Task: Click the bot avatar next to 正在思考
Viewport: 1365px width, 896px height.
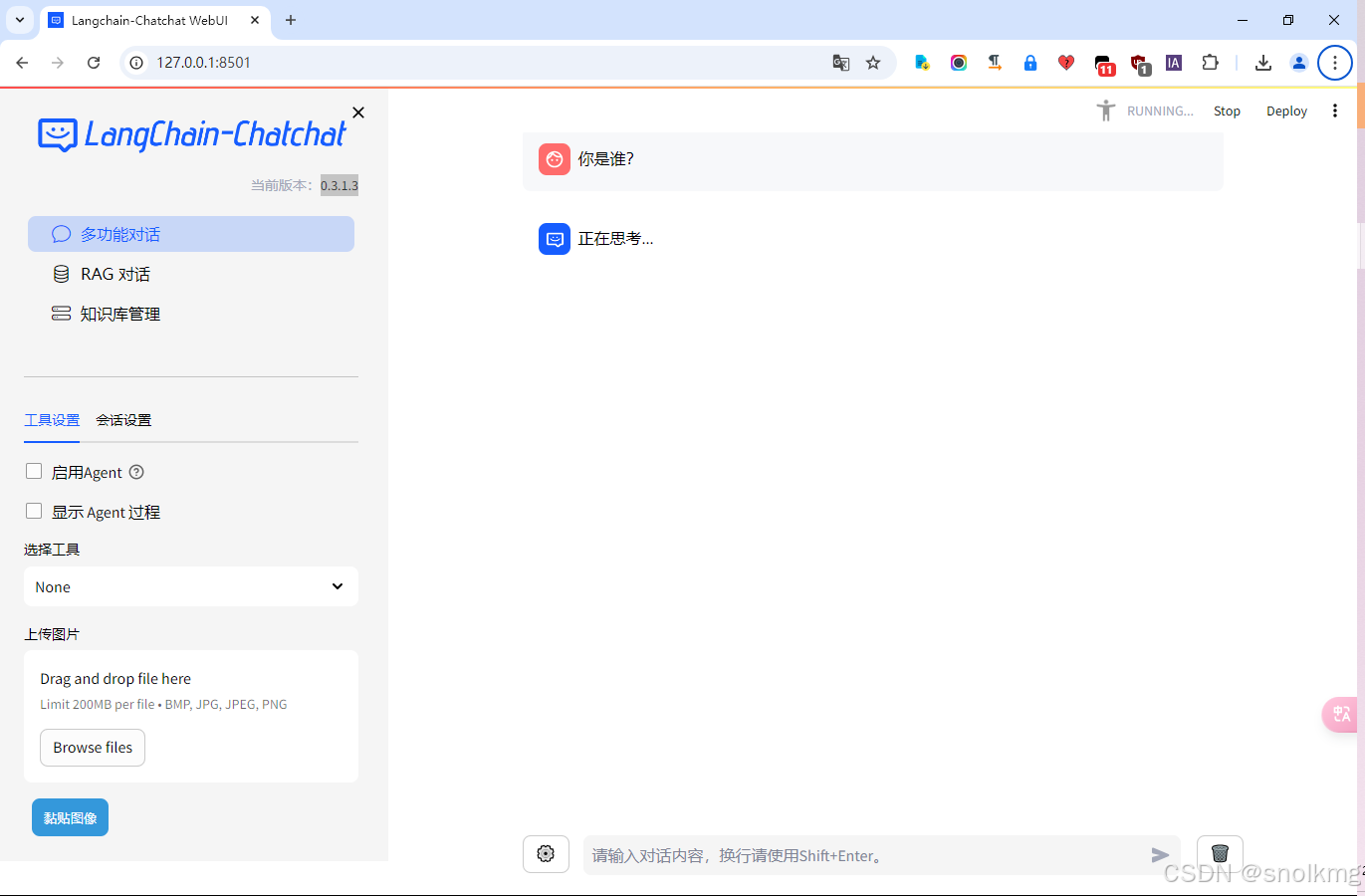Action: [555, 238]
